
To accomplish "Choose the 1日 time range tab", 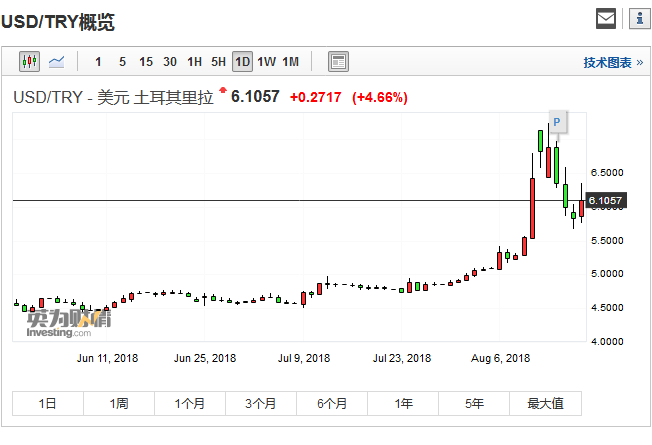I will (x=47, y=404).
